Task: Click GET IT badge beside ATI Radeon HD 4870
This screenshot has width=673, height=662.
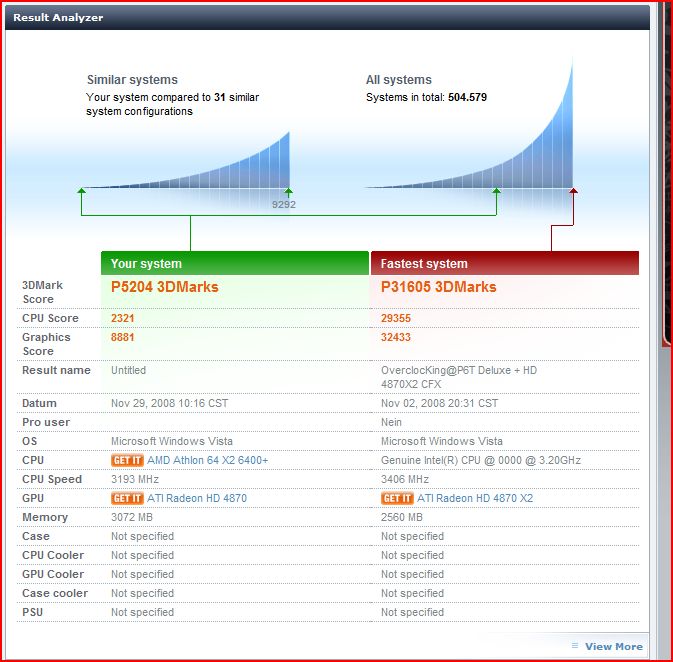Action: 127,498
